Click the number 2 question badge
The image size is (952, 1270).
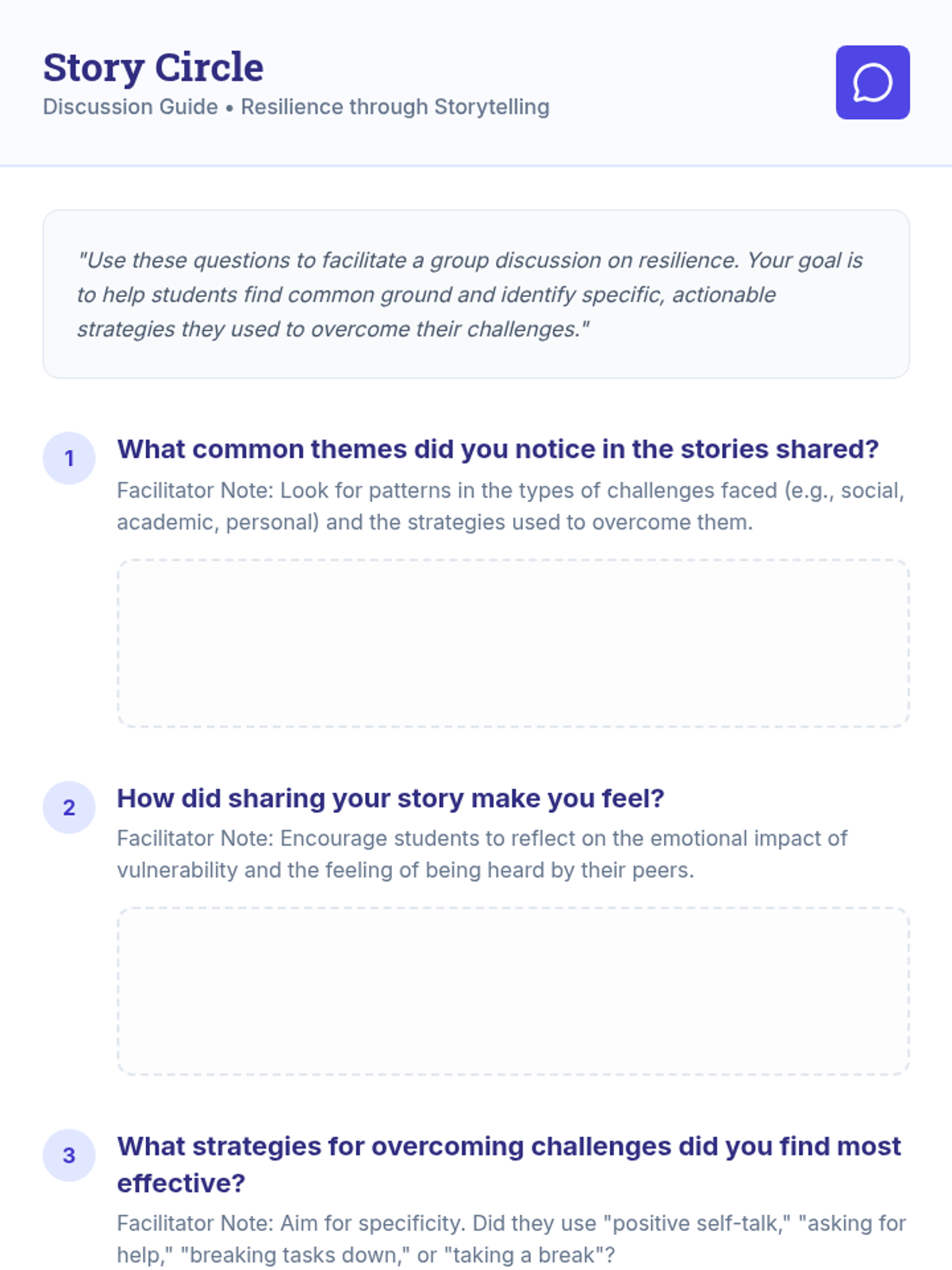pos(69,807)
